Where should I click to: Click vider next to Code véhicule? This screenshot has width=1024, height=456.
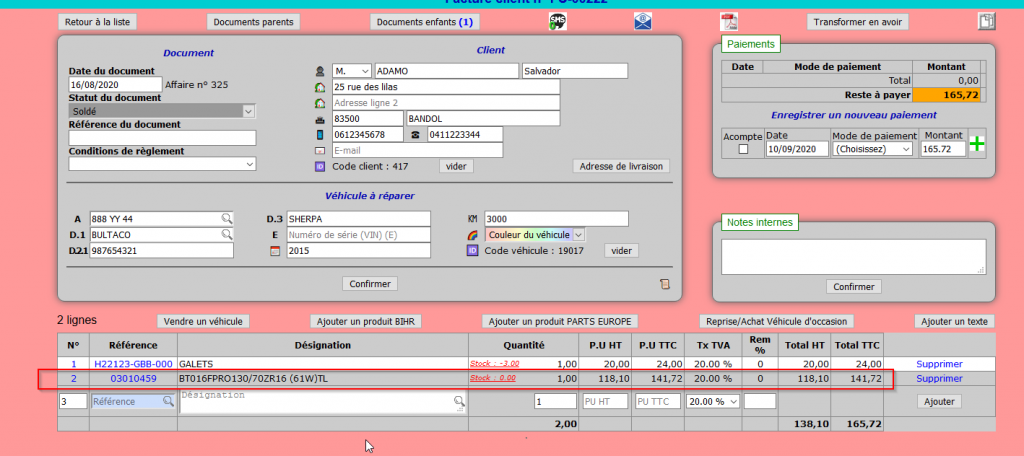tap(621, 251)
